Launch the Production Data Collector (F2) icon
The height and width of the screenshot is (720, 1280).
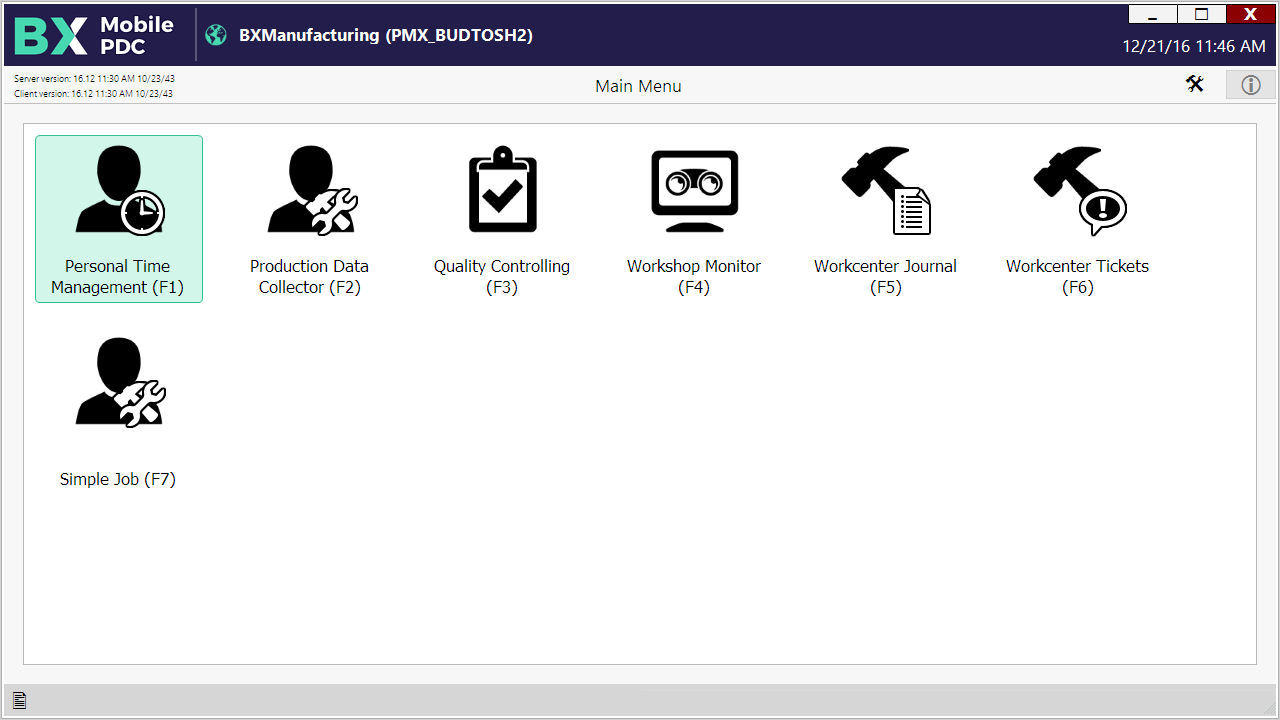click(310, 191)
